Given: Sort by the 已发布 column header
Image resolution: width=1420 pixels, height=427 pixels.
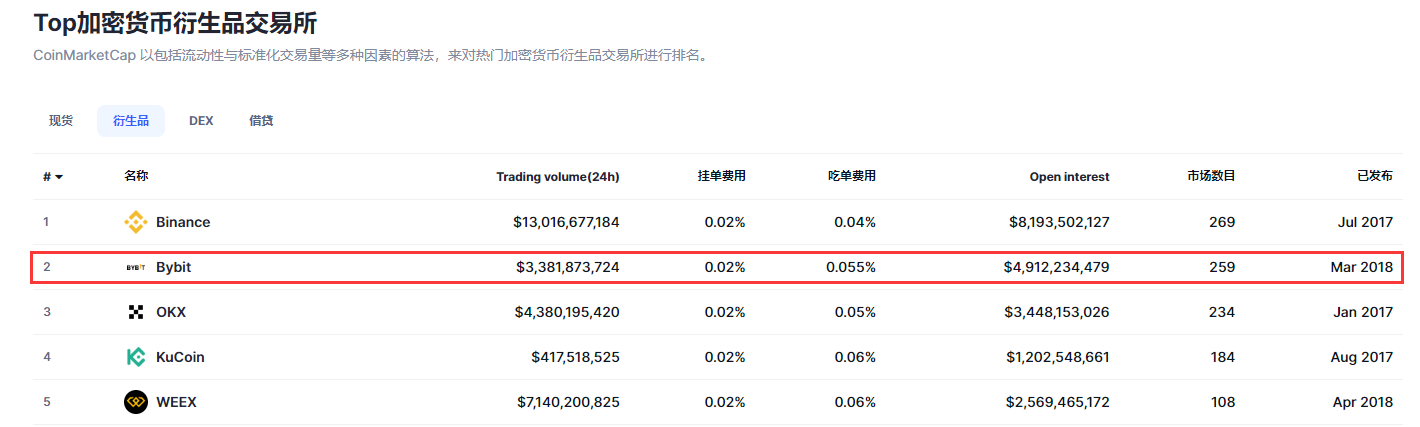Looking at the screenshot, I should (1375, 176).
